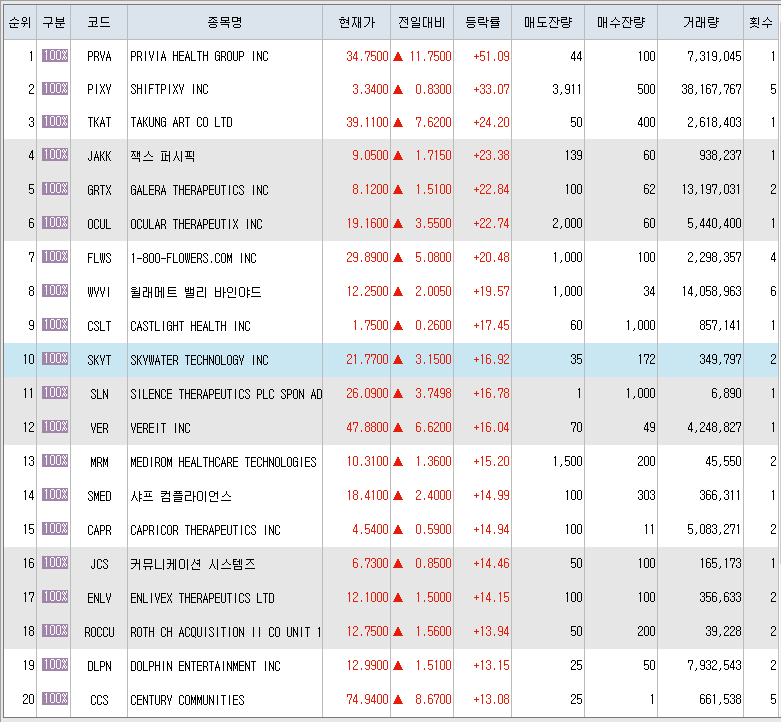Select the 잭스 퍼시픽 stock name
Screen dimensions: 781x722
click(162, 156)
